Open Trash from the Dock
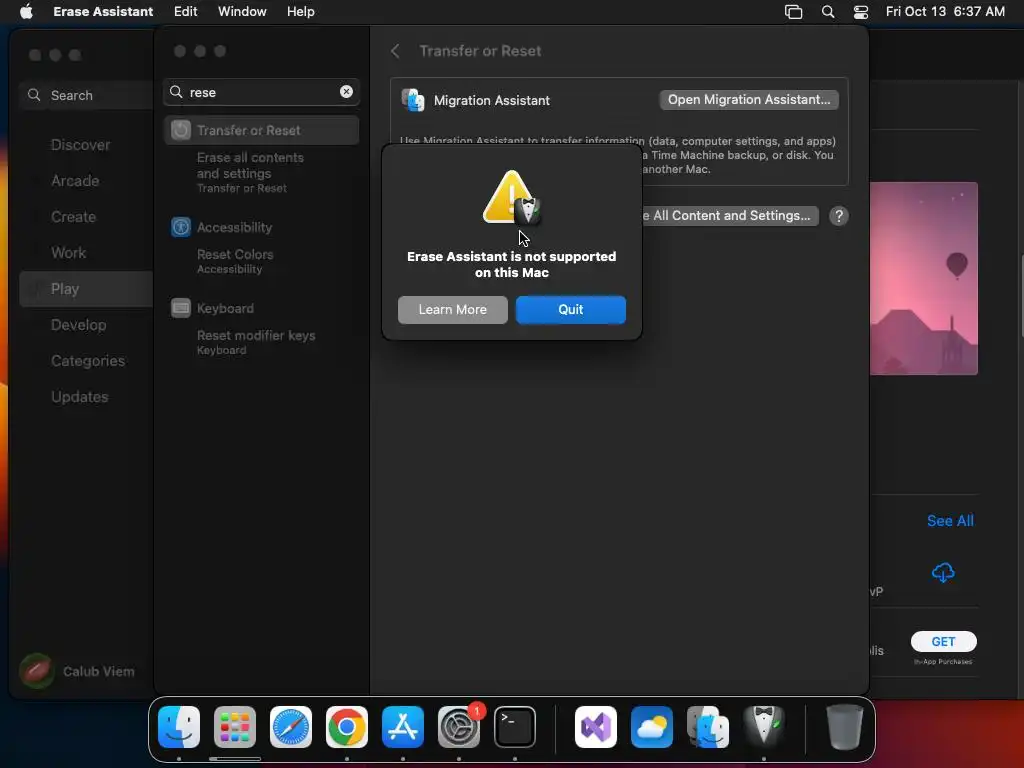The width and height of the screenshot is (1024, 768). [x=844, y=727]
